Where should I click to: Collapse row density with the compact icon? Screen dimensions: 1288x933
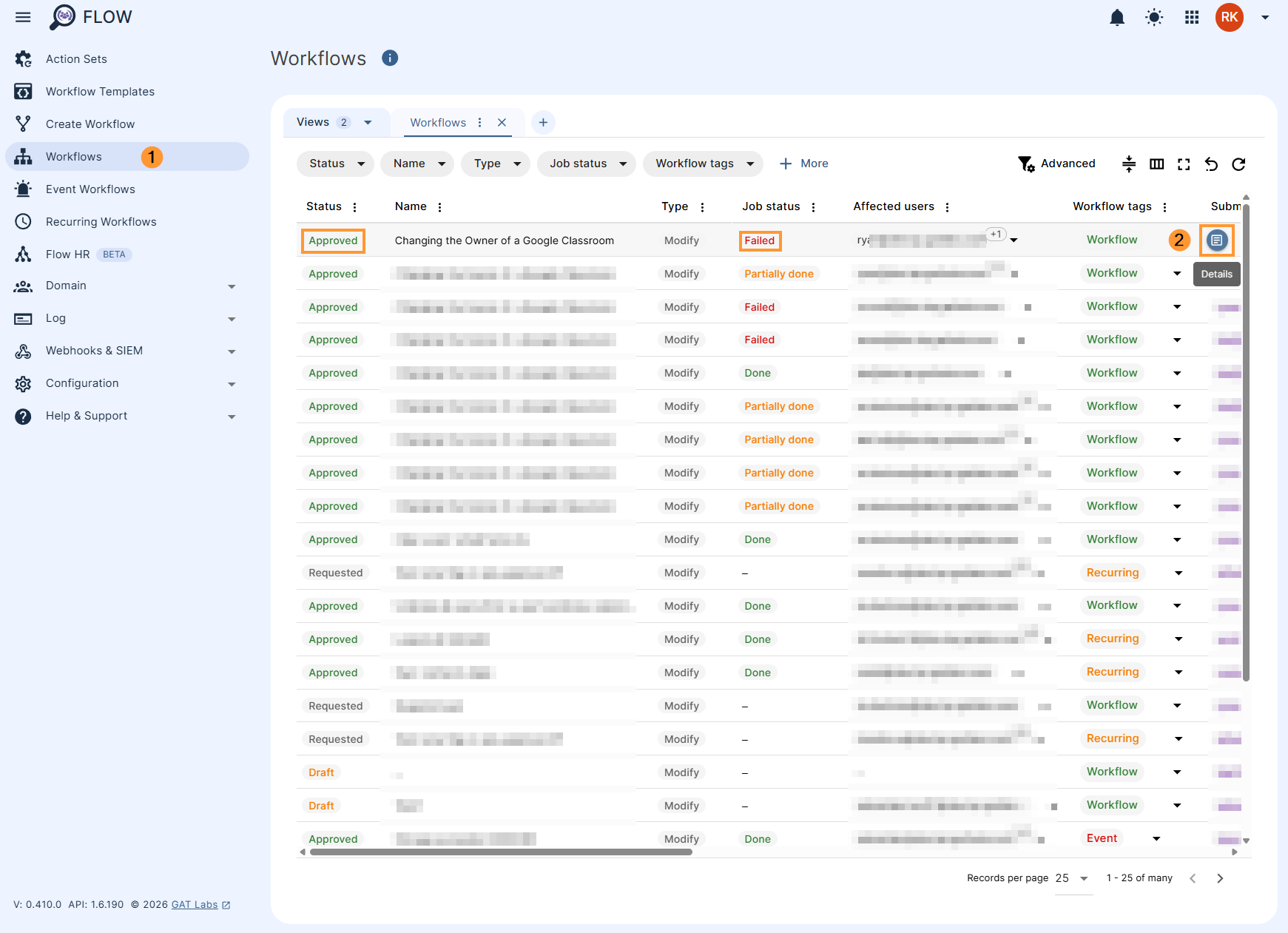(x=1129, y=164)
